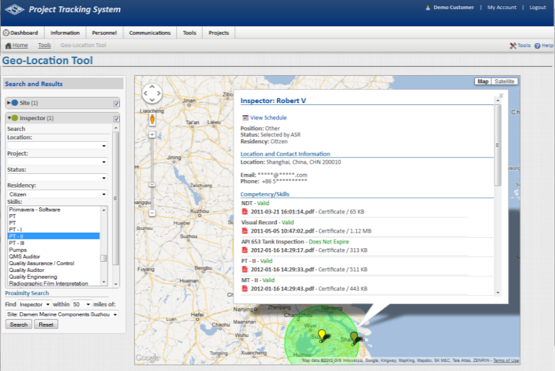555x371 pixels.
Task: Switch map to Satellite view
Action: [504, 81]
